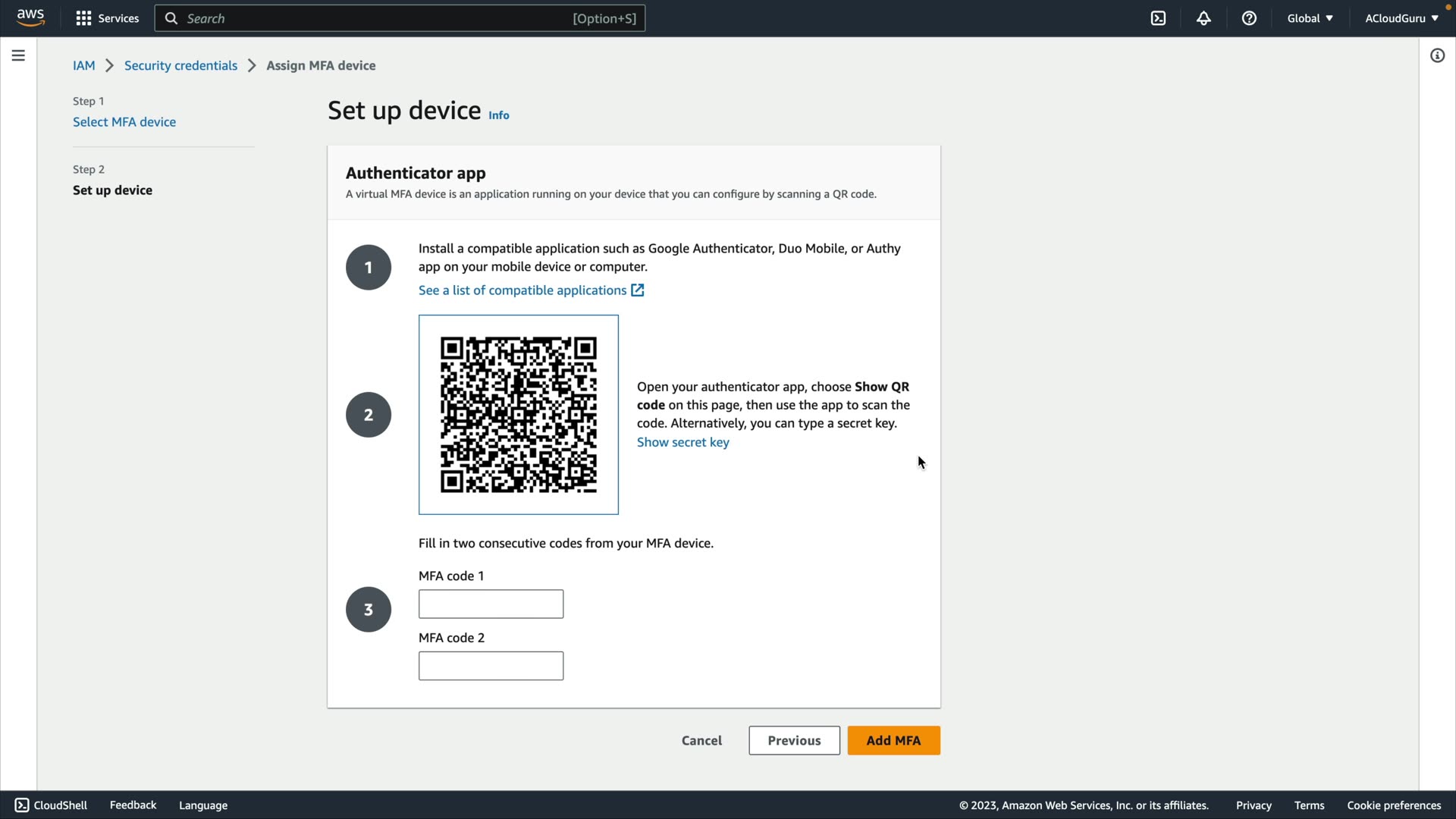Image resolution: width=1456 pixels, height=819 pixels.
Task: Launch CloudShell from top bar icon
Action: tap(1158, 18)
